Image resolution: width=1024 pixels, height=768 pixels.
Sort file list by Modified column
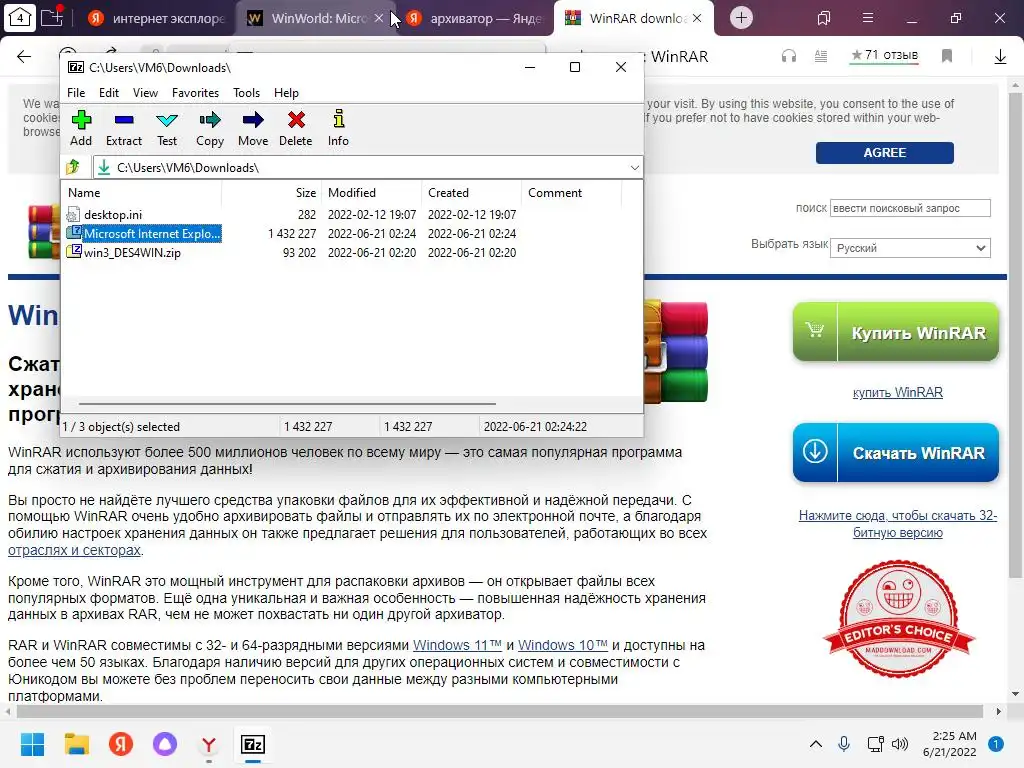point(371,193)
